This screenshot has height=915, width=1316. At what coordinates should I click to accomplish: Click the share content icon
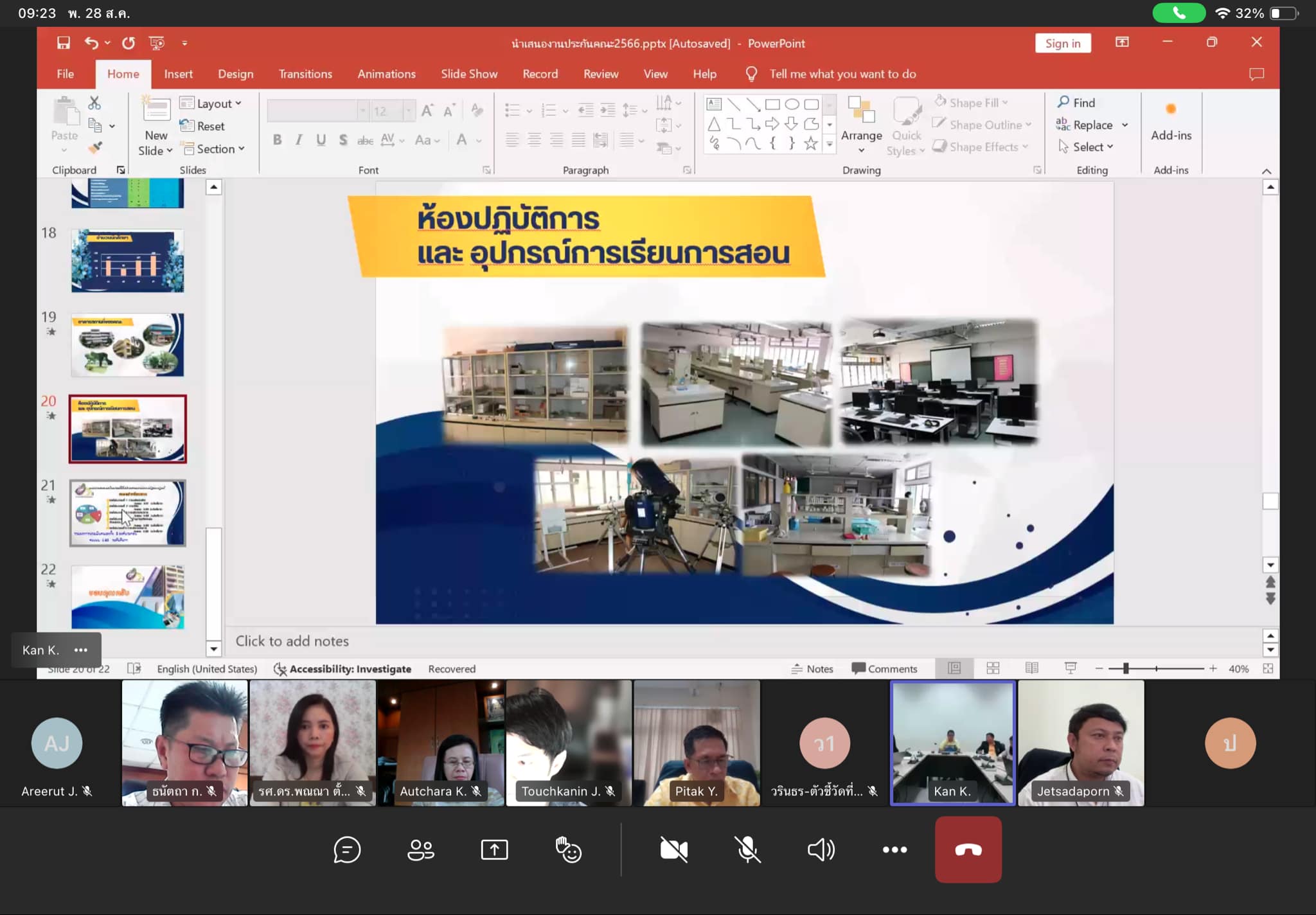tap(494, 849)
